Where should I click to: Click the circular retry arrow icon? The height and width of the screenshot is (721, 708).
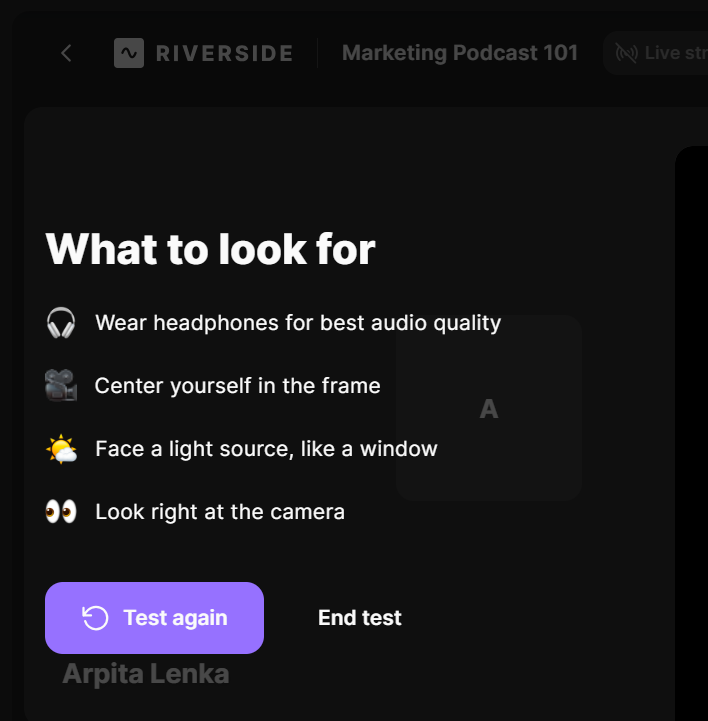pos(95,618)
